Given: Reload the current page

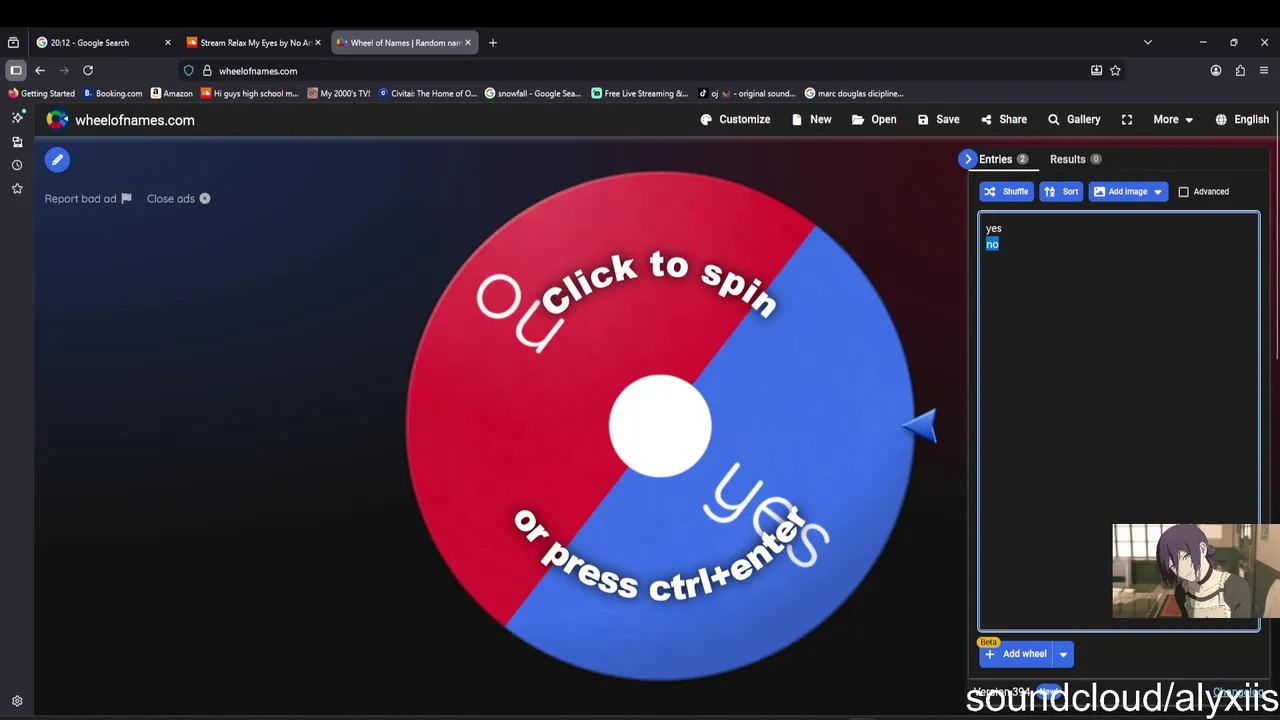Looking at the screenshot, I should pos(88,71).
